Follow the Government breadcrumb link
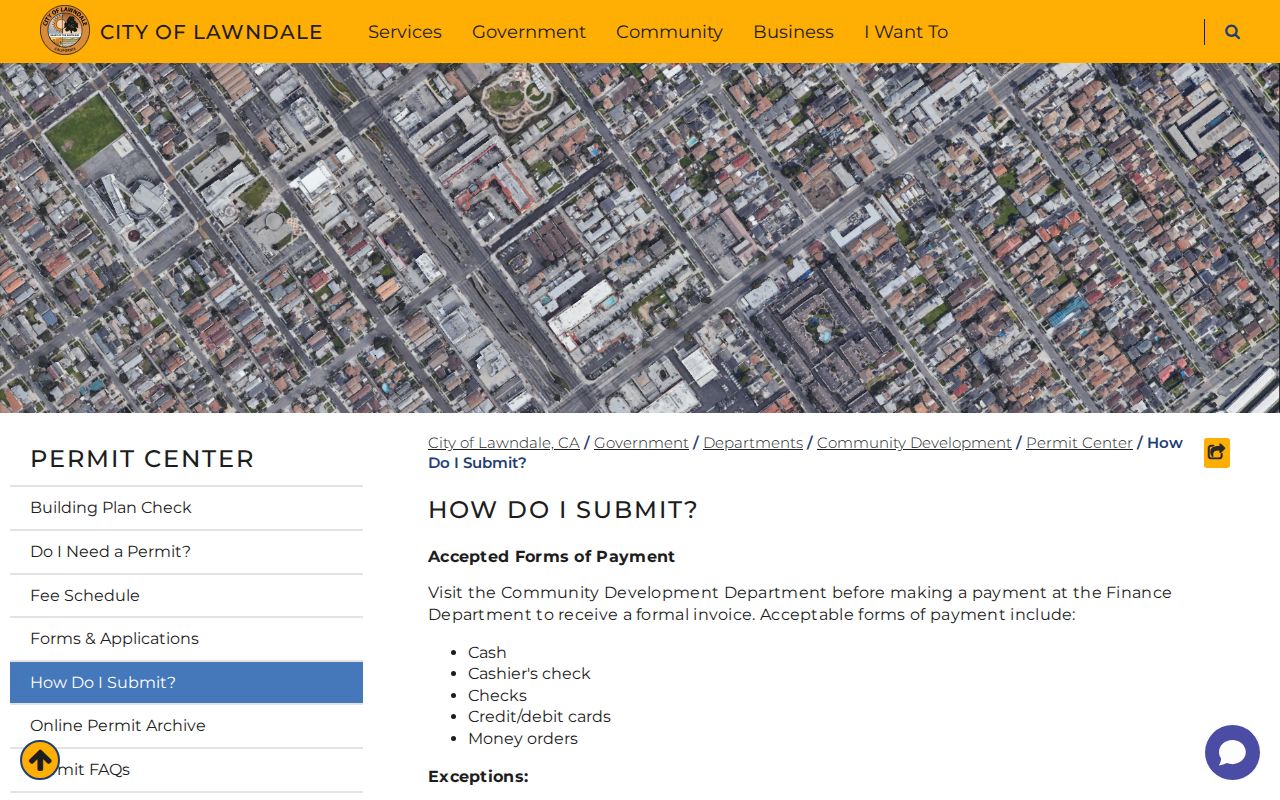This screenshot has height=800, width=1280. pyautogui.click(x=641, y=443)
